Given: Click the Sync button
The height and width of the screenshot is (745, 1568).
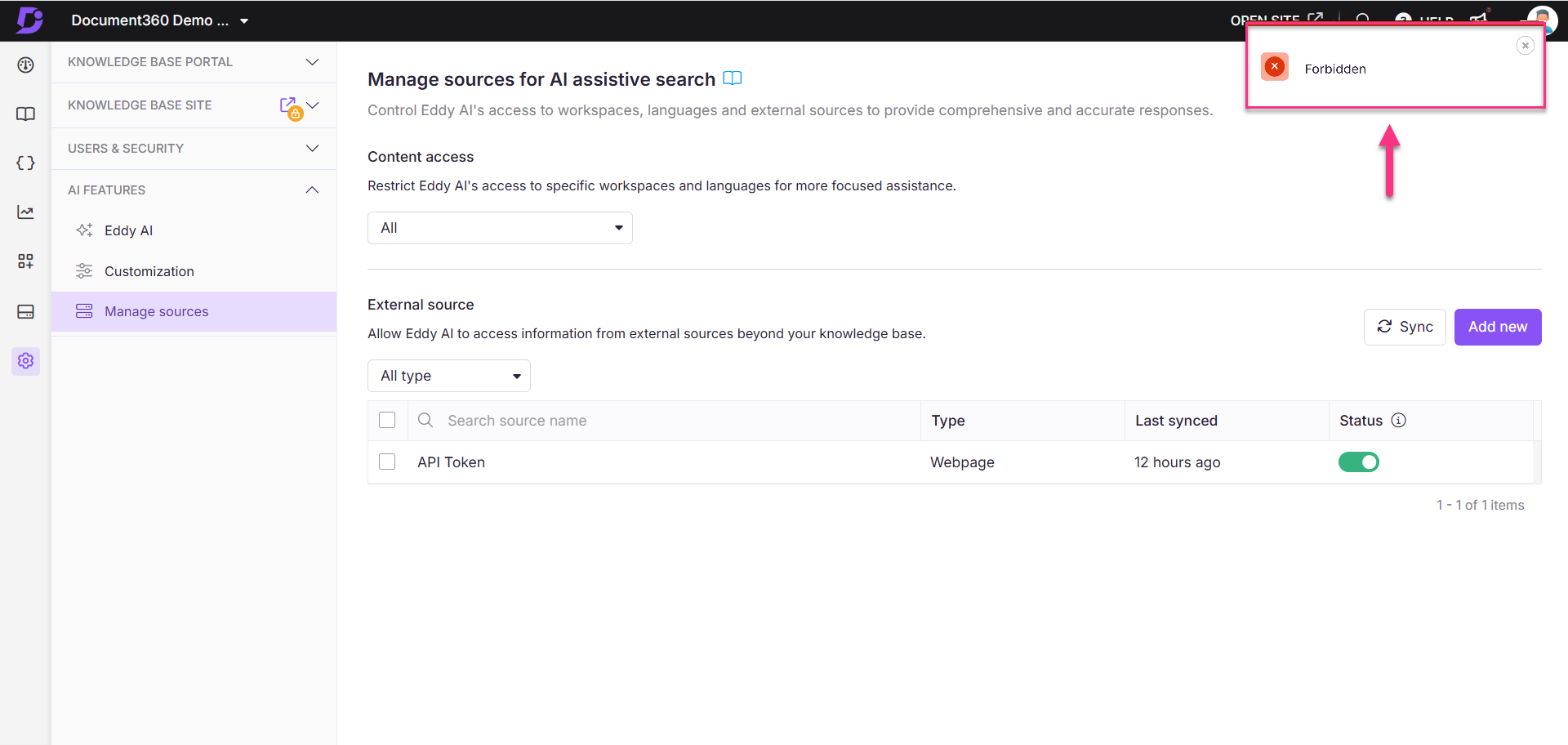Looking at the screenshot, I should (x=1405, y=327).
